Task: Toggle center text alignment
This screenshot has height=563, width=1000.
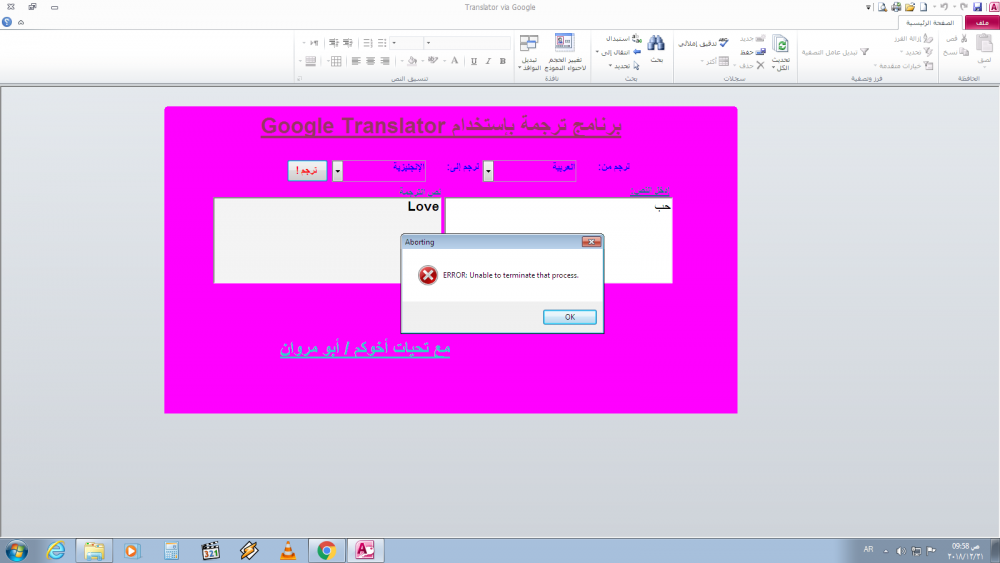Action: tap(370, 61)
